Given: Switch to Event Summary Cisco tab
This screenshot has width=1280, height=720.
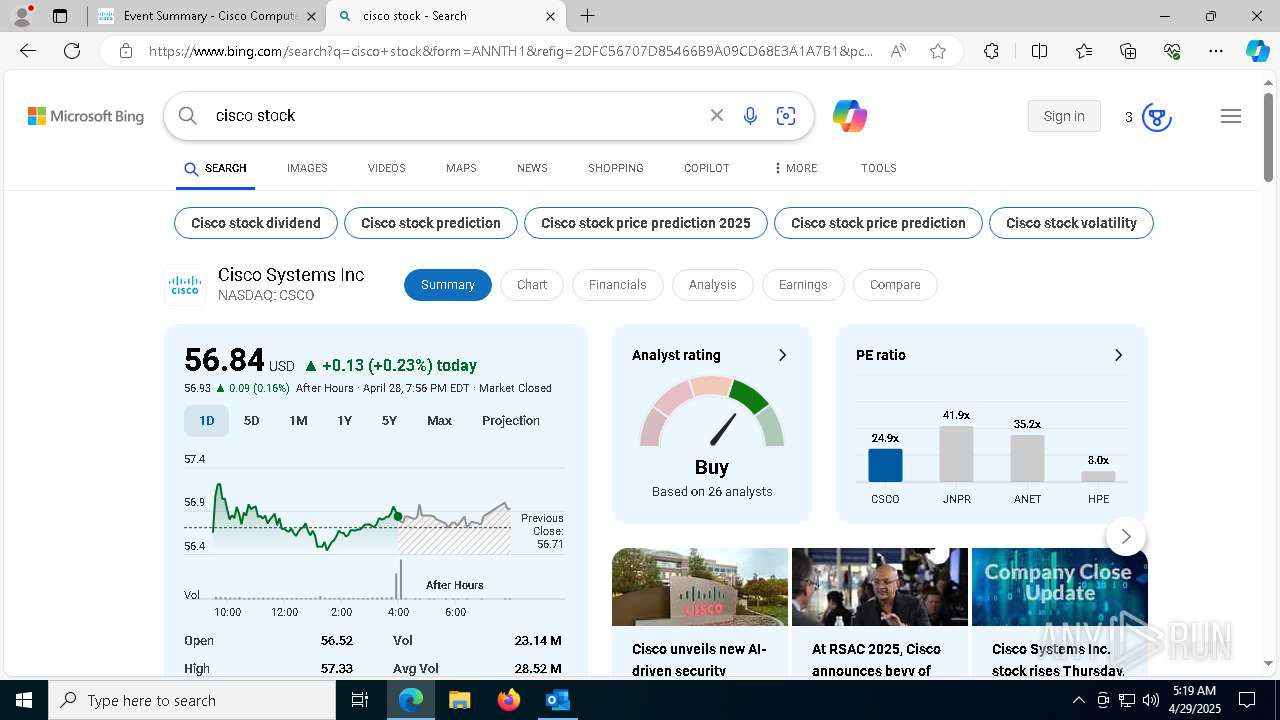Looking at the screenshot, I should click(208, 16).
